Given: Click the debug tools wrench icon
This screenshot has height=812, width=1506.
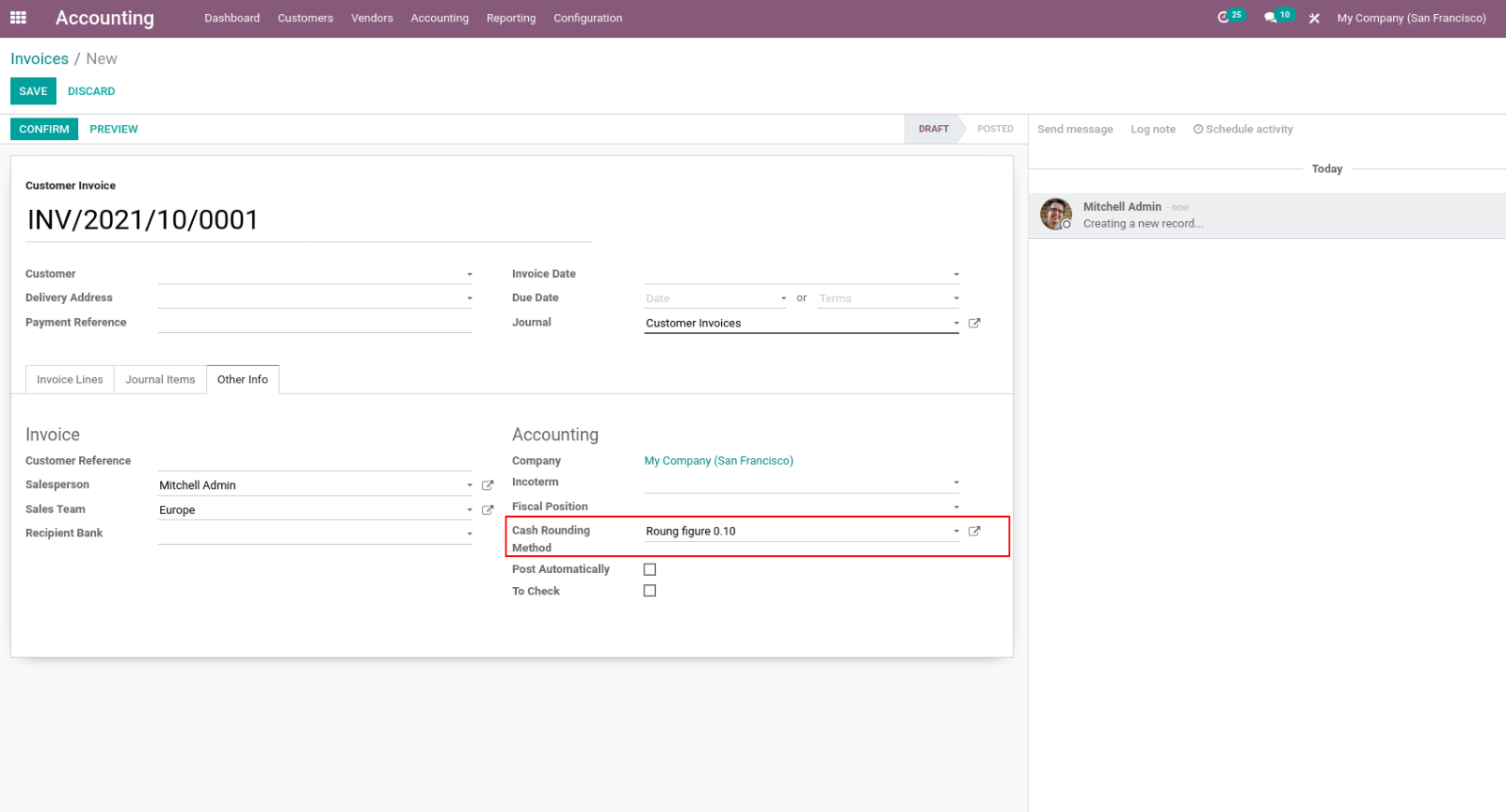Looking at the screenshot, I should coord(1314,18).
